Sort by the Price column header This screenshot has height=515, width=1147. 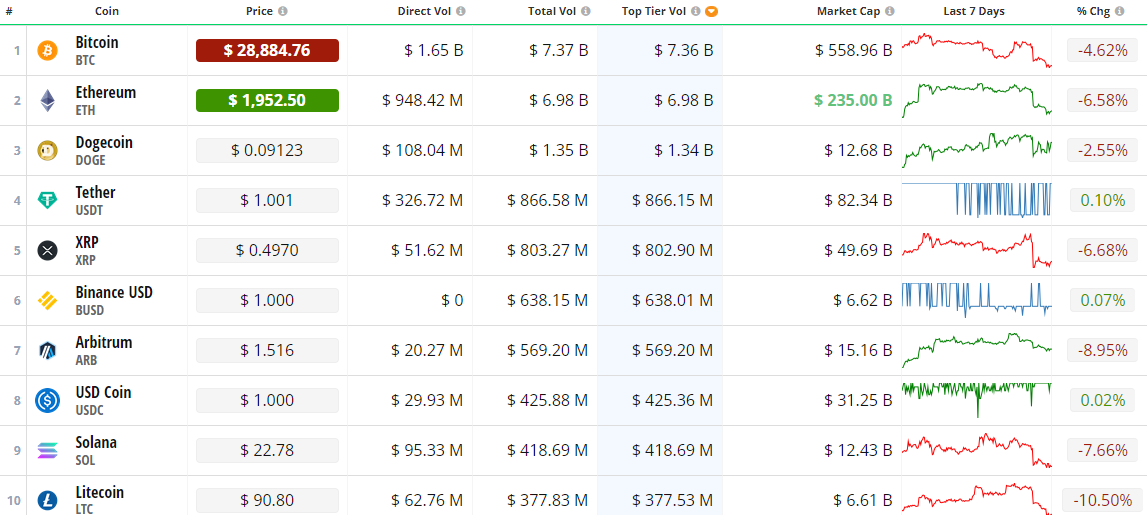point(260,12)
